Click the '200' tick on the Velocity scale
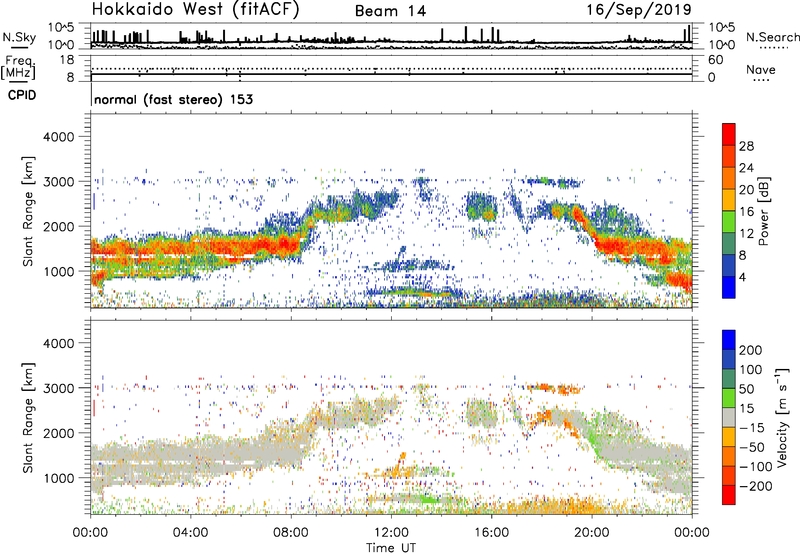The height and width of the screenshot is (554, 800). pyautogui.click(x=751, y=350)
